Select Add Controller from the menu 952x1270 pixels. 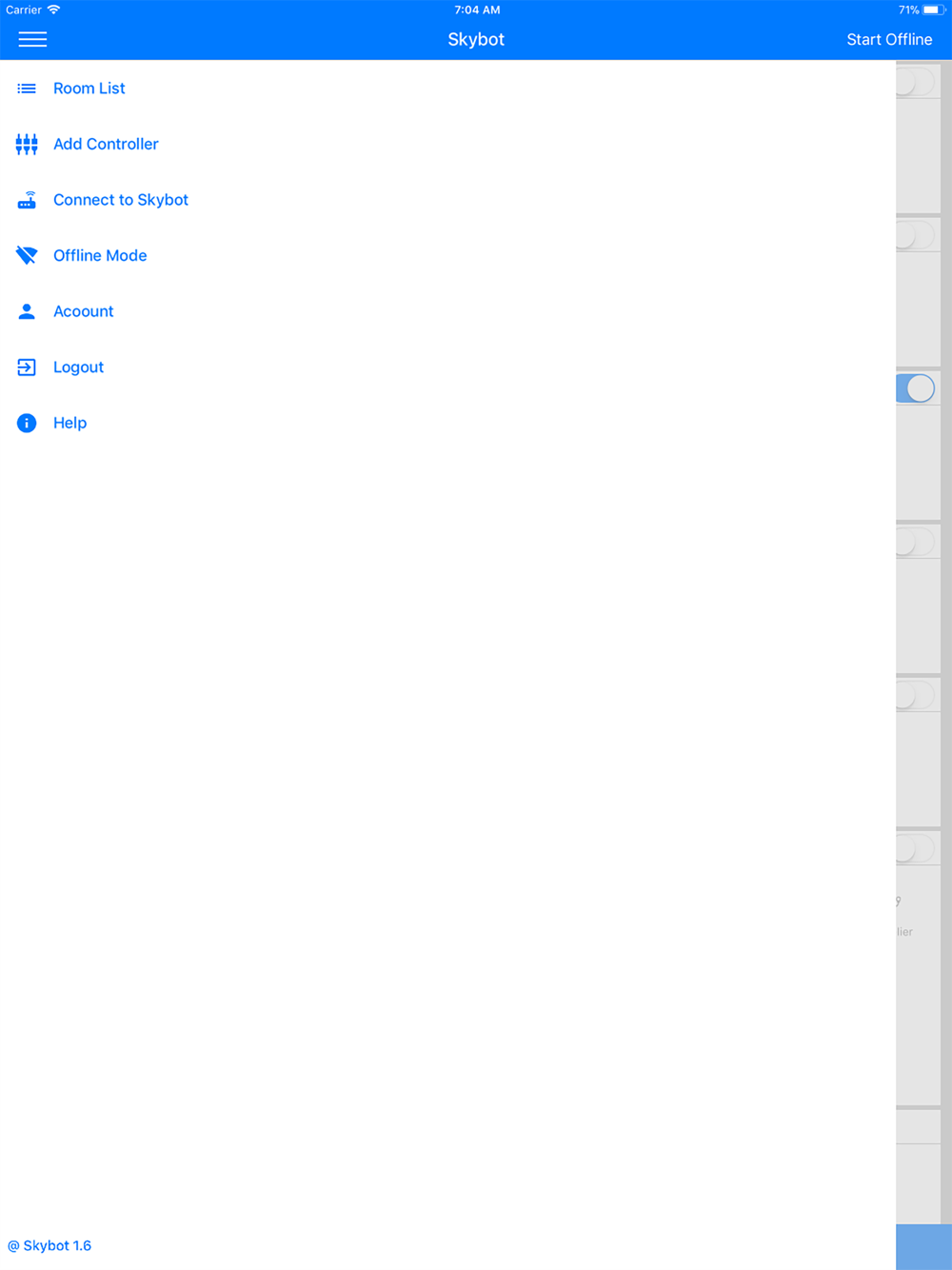tap(106, 145)
